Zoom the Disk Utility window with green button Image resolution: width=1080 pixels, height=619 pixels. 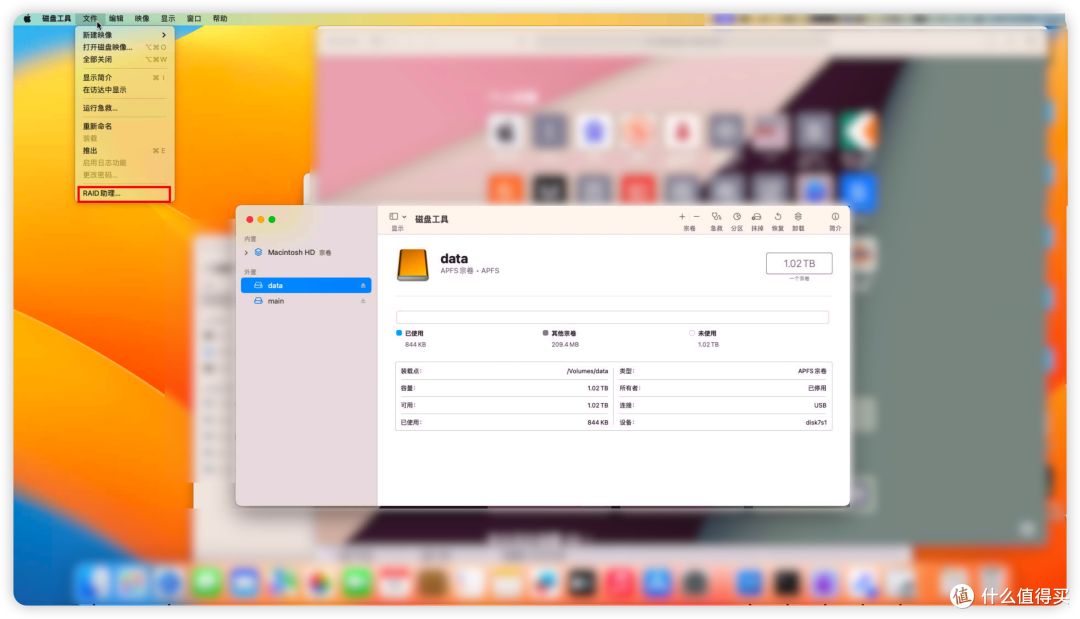click(272, 220)
